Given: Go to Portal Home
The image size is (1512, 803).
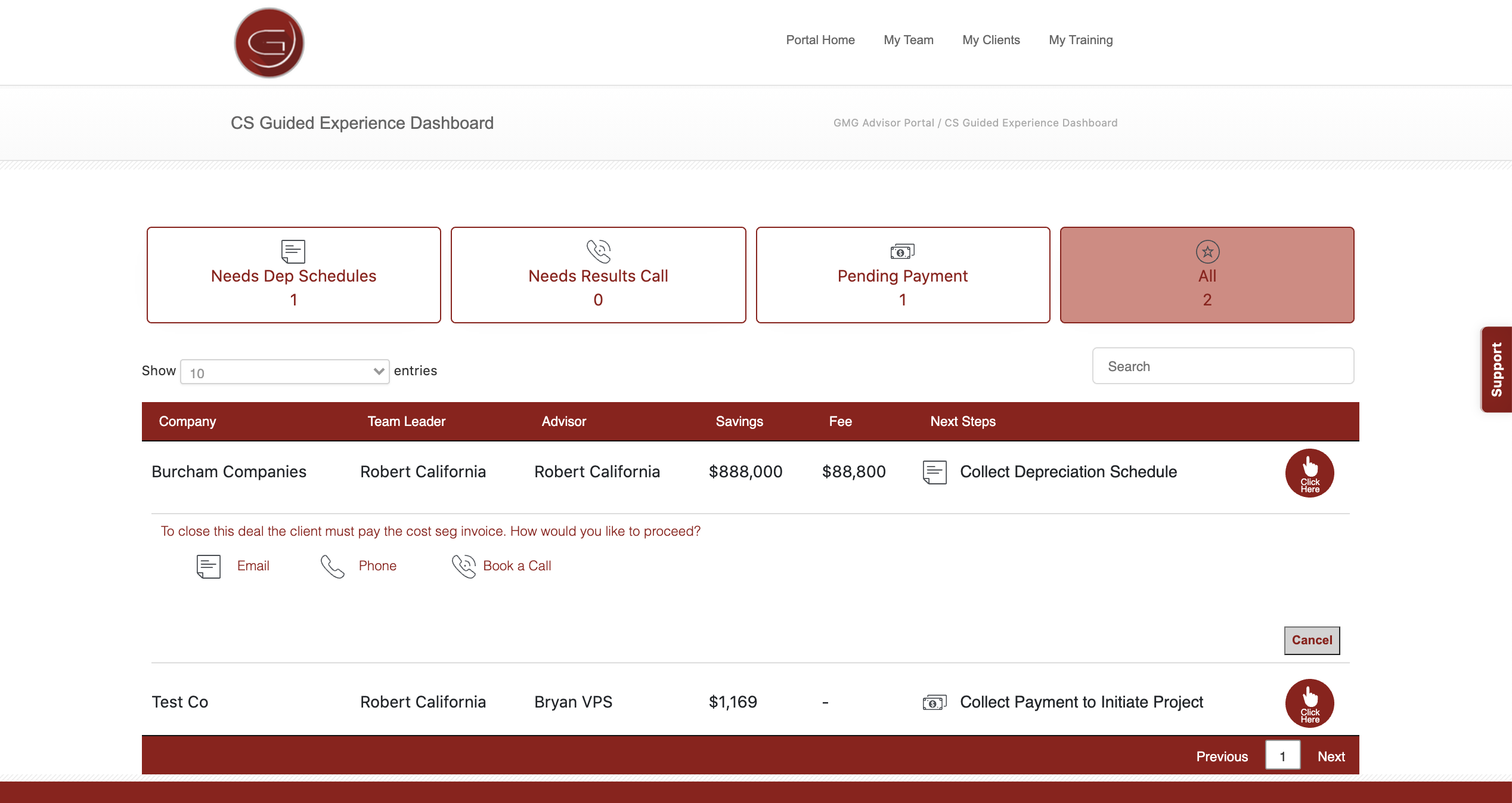Looking at the screenshot, I should pos(820,40).
